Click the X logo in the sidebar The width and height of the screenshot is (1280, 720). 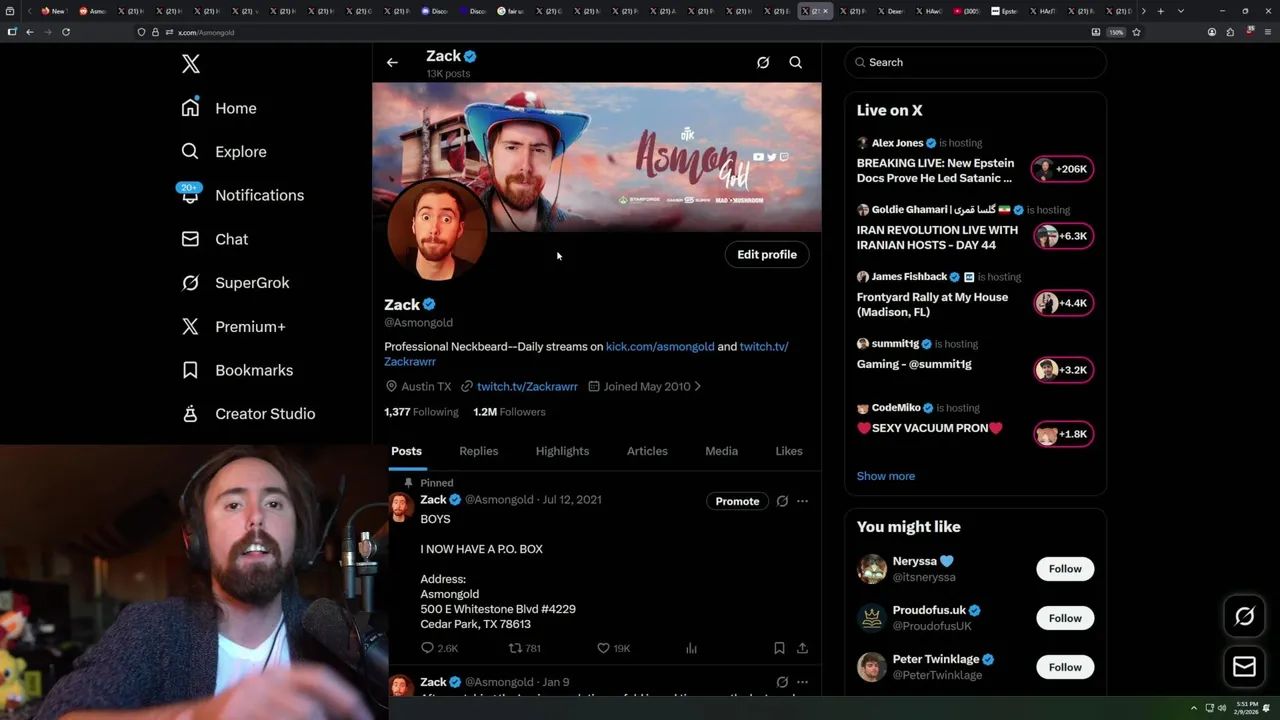(x=191, y=64)
